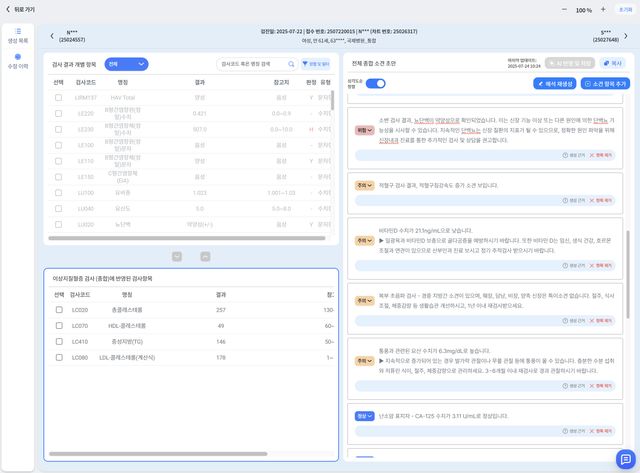Image resolution: width=640 pixels, height=473 pixels.
Task: Click the lower table horizontal scrollbar
Action: [x=158, y=453]
